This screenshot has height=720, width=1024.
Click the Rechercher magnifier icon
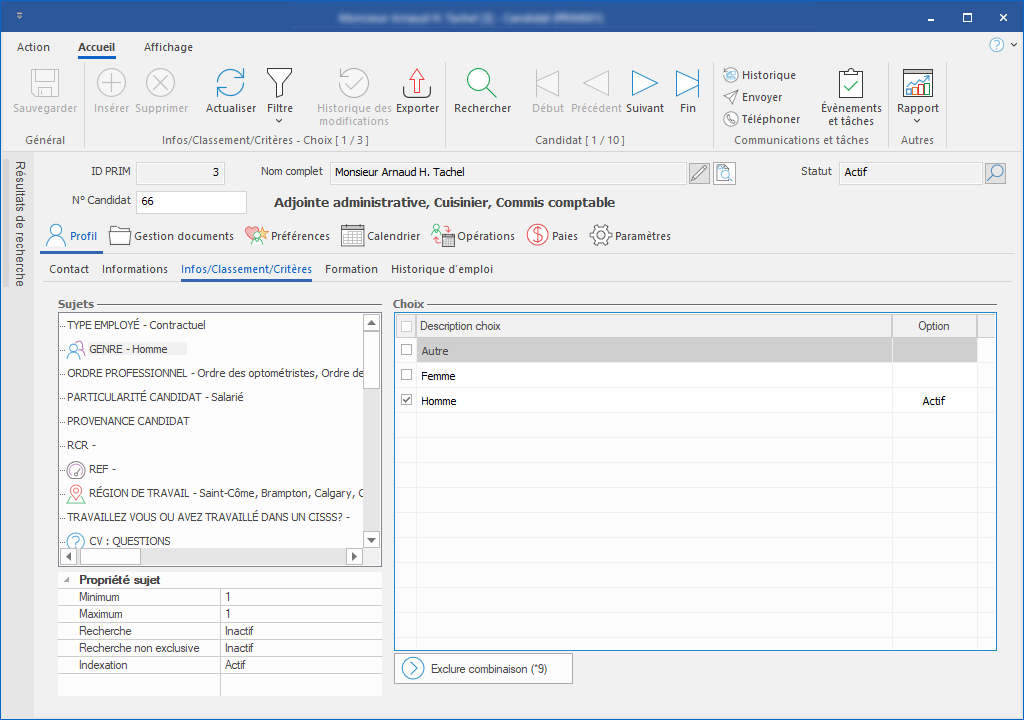click(482, 84)
